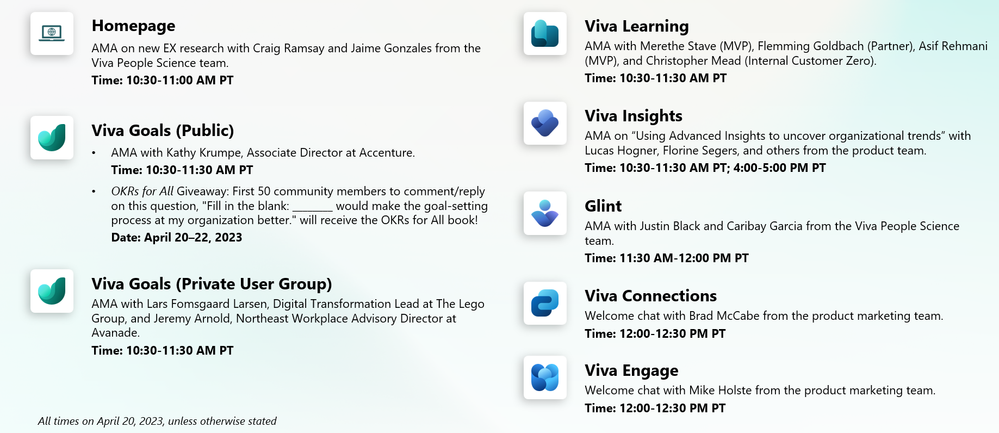Open the Viva Goals (Private User Group) heading

pyautogui.click(x=212, y=284)
